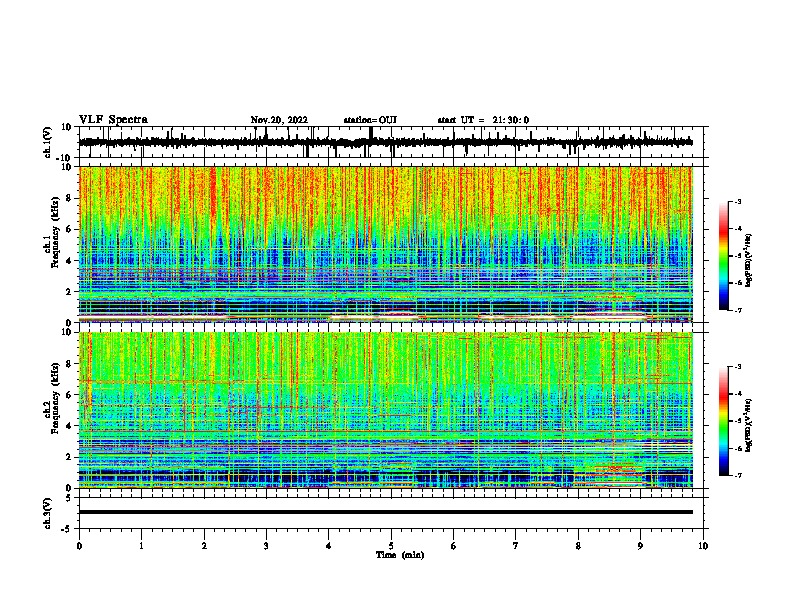Select the date text "Nov.20, 2022"
This screenshot has height=612, width=792.
(x=279, y=120)
